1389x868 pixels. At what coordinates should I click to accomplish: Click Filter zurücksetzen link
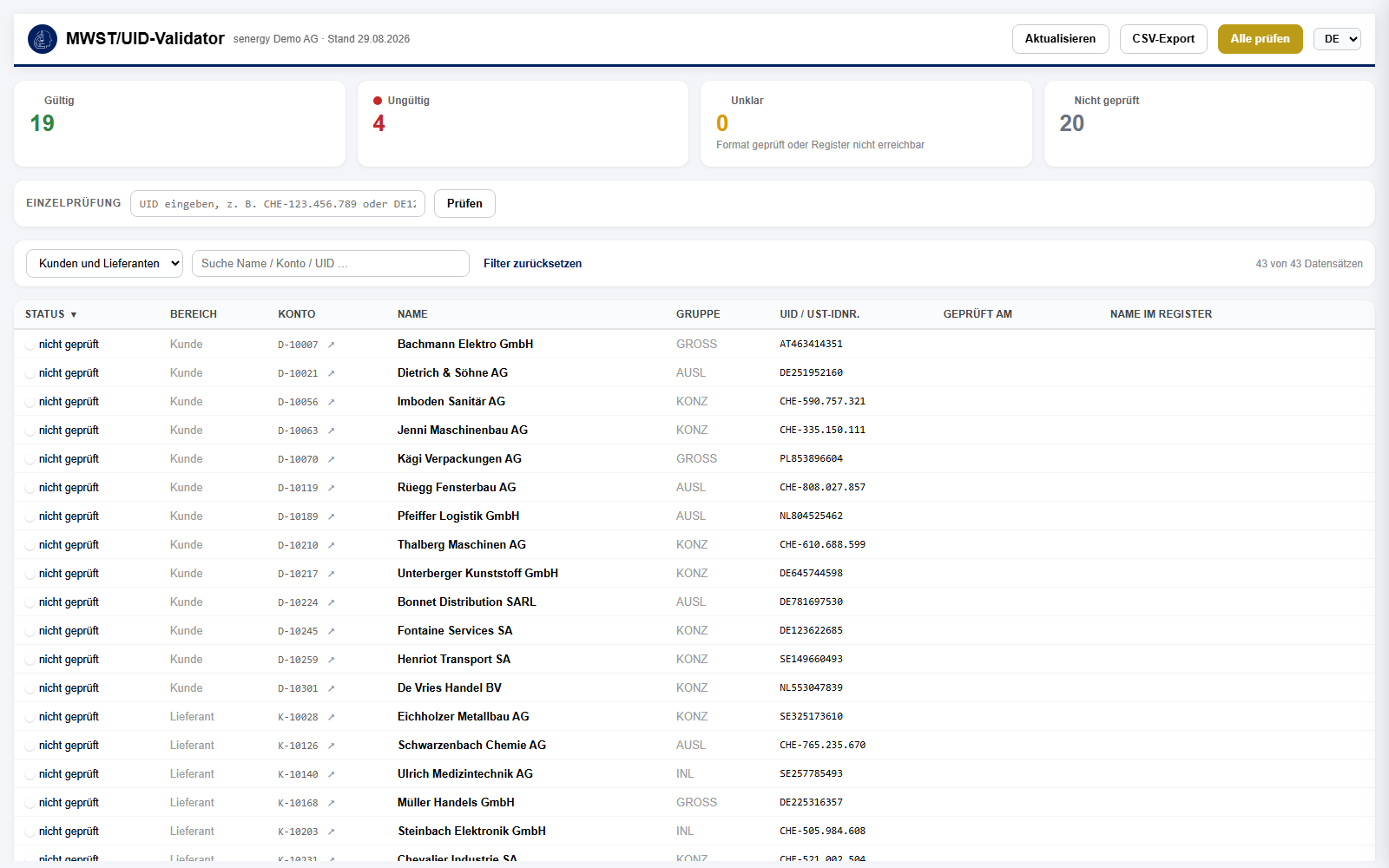(x=532, y=264)
